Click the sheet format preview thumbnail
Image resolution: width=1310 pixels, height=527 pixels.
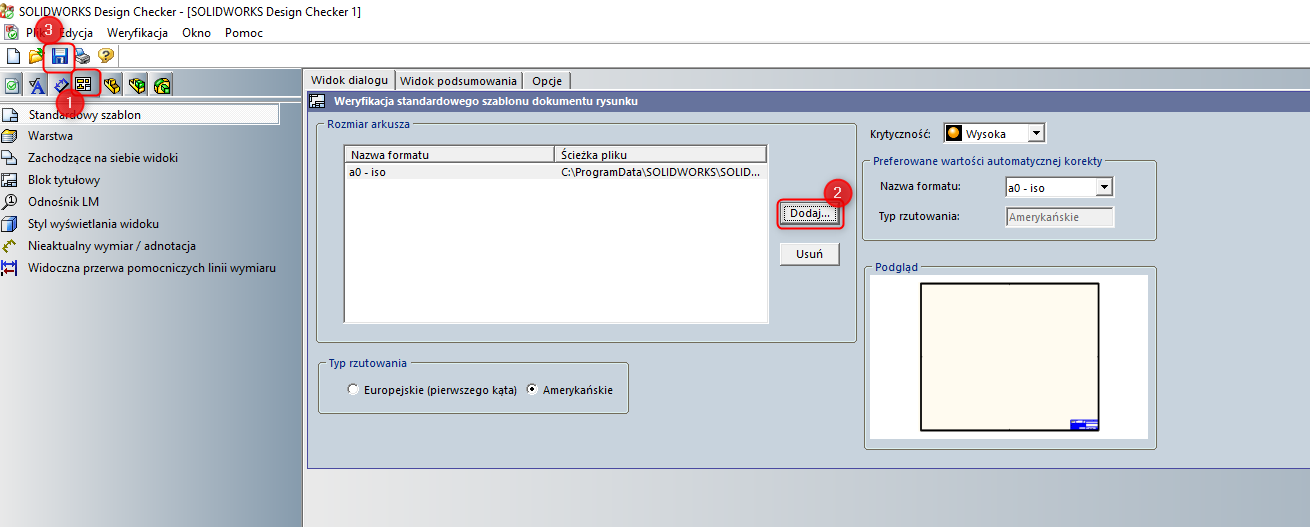[1009, 356]
